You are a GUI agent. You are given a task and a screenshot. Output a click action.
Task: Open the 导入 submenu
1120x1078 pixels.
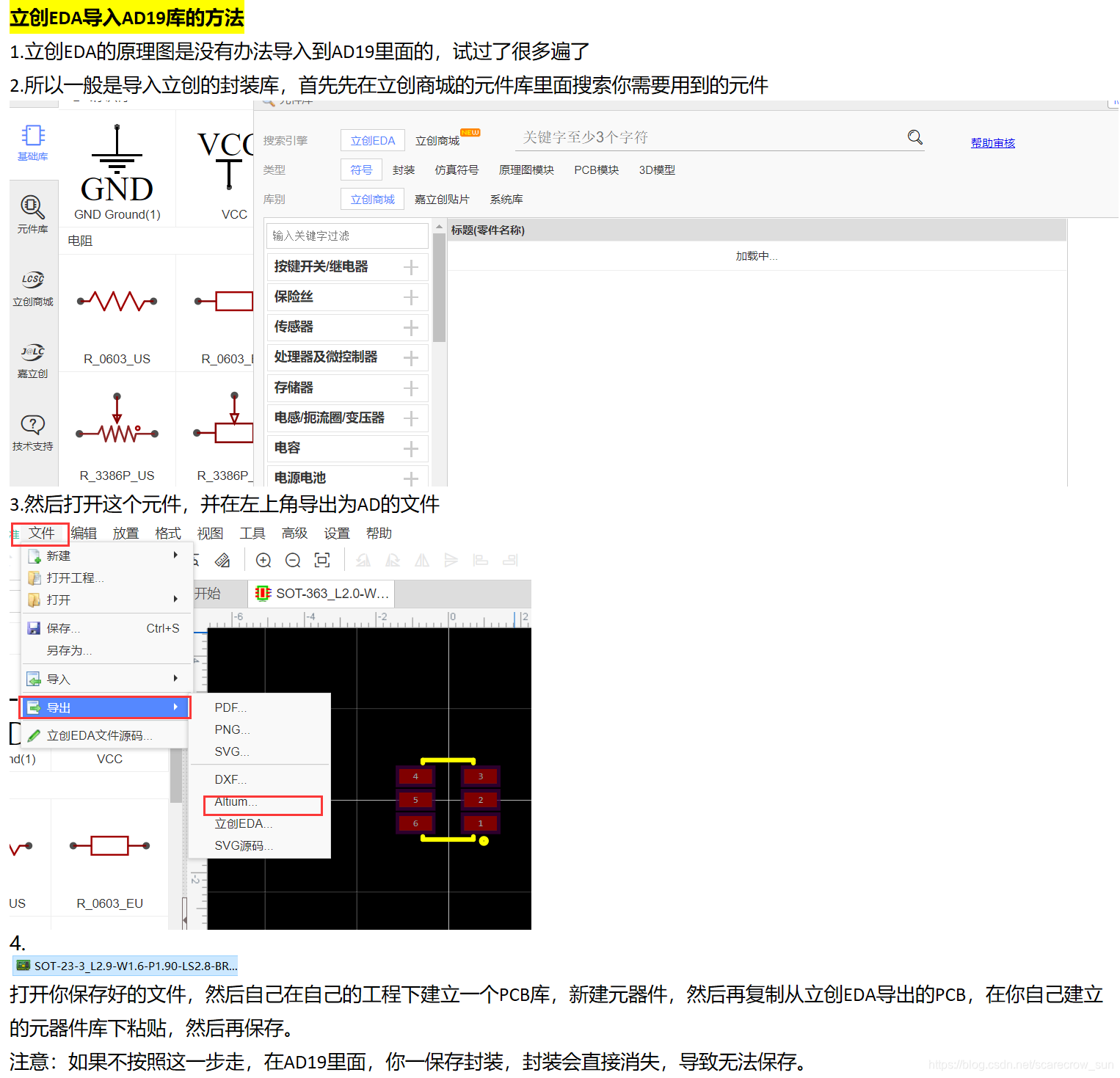click(x=106, y=679)
